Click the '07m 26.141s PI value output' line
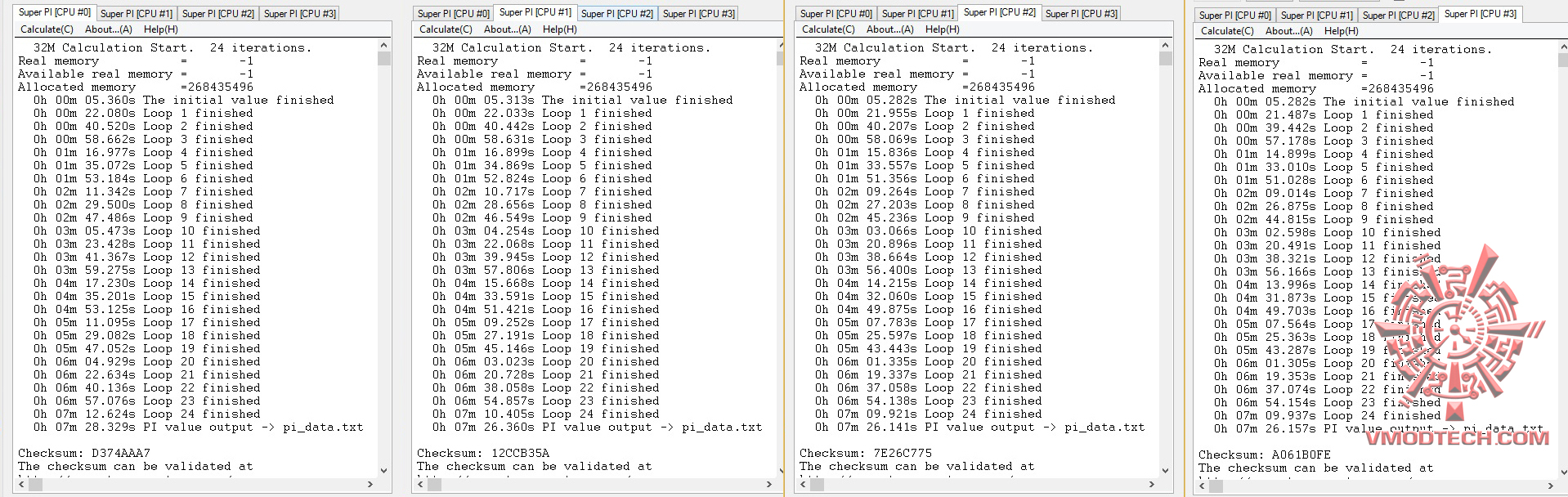 pos(980,428)
